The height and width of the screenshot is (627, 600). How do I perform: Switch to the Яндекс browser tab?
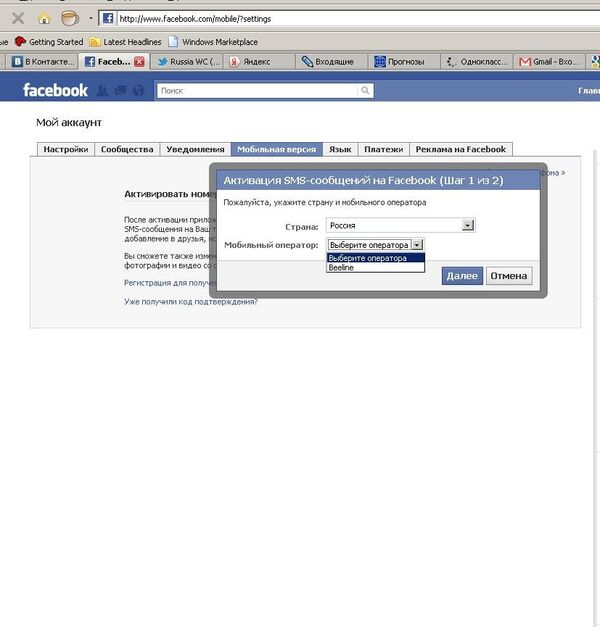pos(260,62)
